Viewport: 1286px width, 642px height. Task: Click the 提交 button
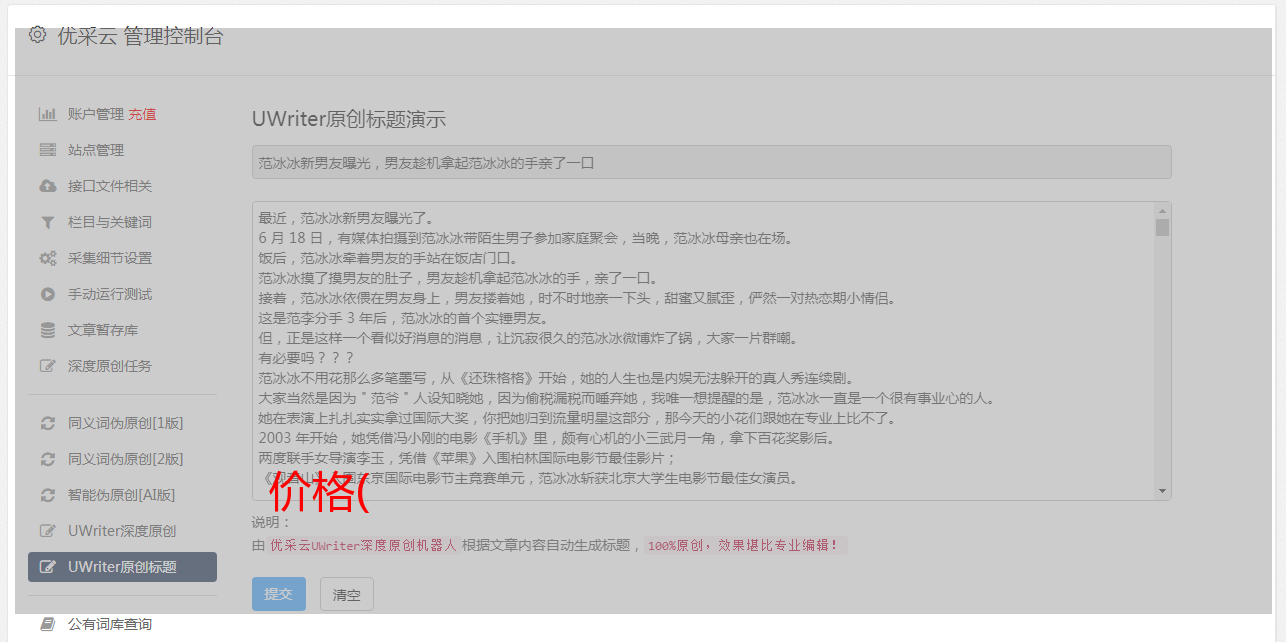click(x=278, y=594)
